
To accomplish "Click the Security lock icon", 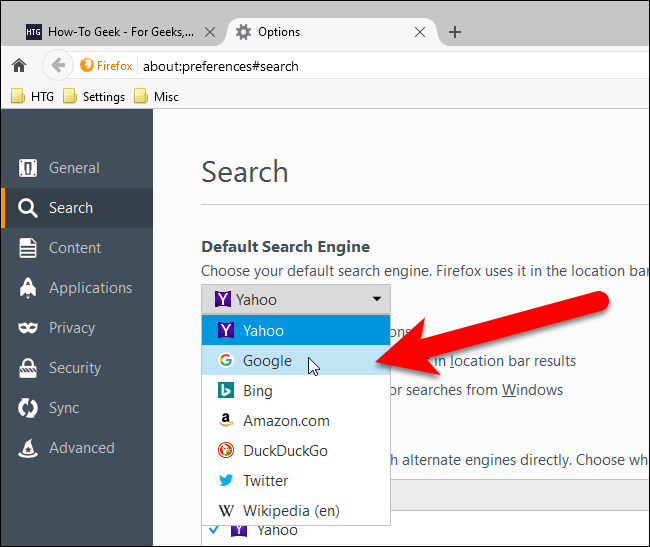I will coord(29,368).
